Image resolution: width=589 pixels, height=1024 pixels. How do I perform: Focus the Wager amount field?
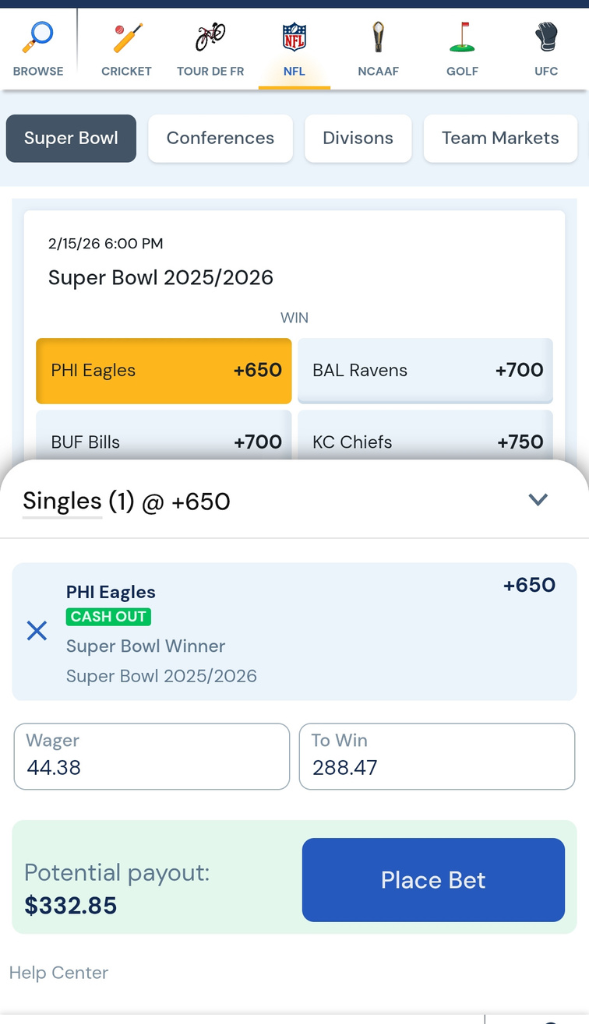click(151, 756)
